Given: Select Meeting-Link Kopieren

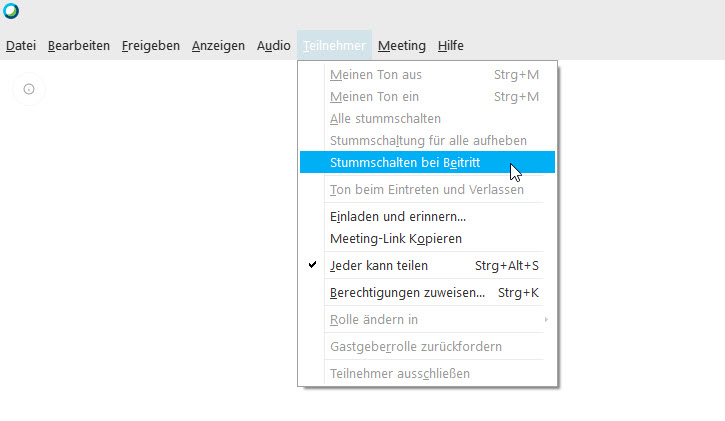Looking at the screenshot, I should (x=395, y=238).
